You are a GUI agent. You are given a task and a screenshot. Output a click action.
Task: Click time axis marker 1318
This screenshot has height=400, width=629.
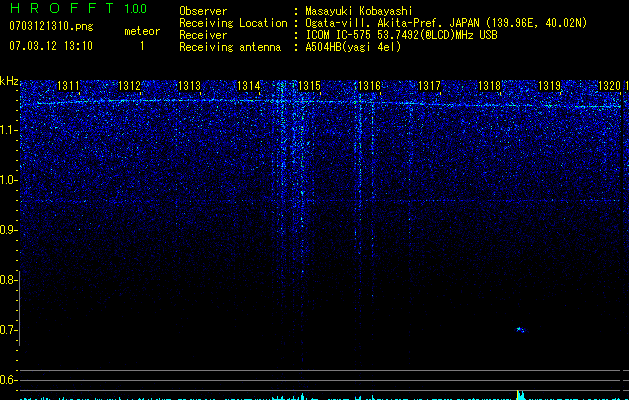point(489,86)
